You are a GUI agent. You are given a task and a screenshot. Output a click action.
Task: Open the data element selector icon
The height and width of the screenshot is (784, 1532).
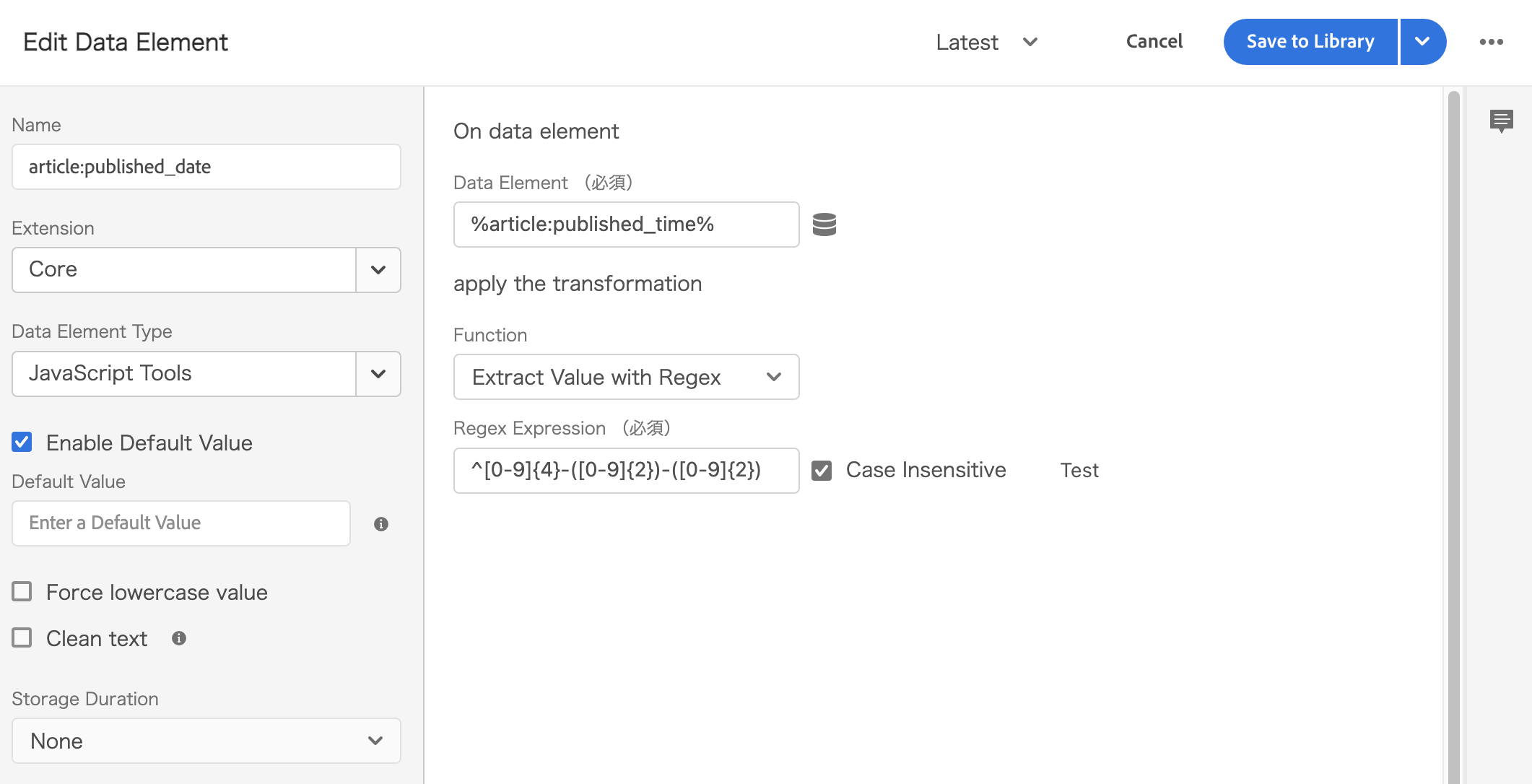[825, 225]
